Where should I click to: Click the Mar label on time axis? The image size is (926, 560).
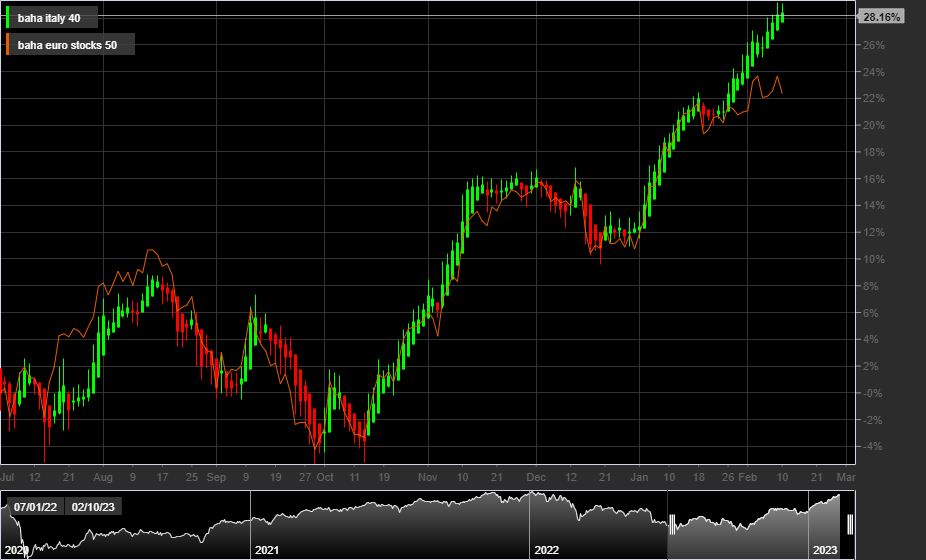point(846,477)
